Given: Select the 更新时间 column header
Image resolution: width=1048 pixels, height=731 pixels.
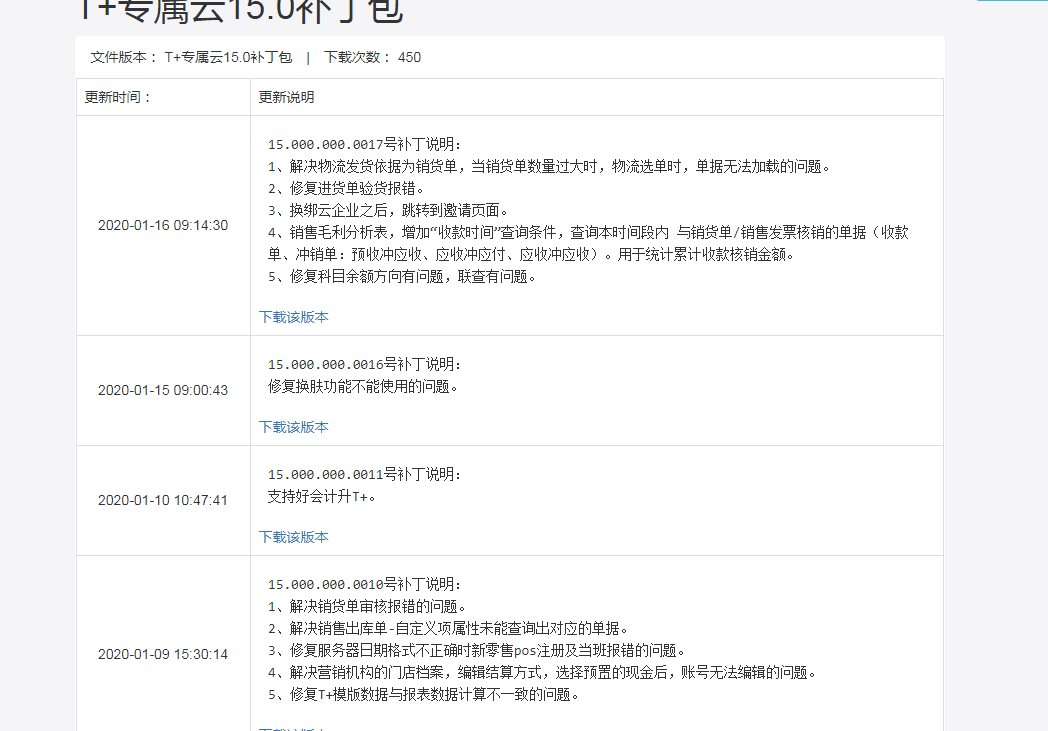Looking at the screenshot, I should click(118, 97).
